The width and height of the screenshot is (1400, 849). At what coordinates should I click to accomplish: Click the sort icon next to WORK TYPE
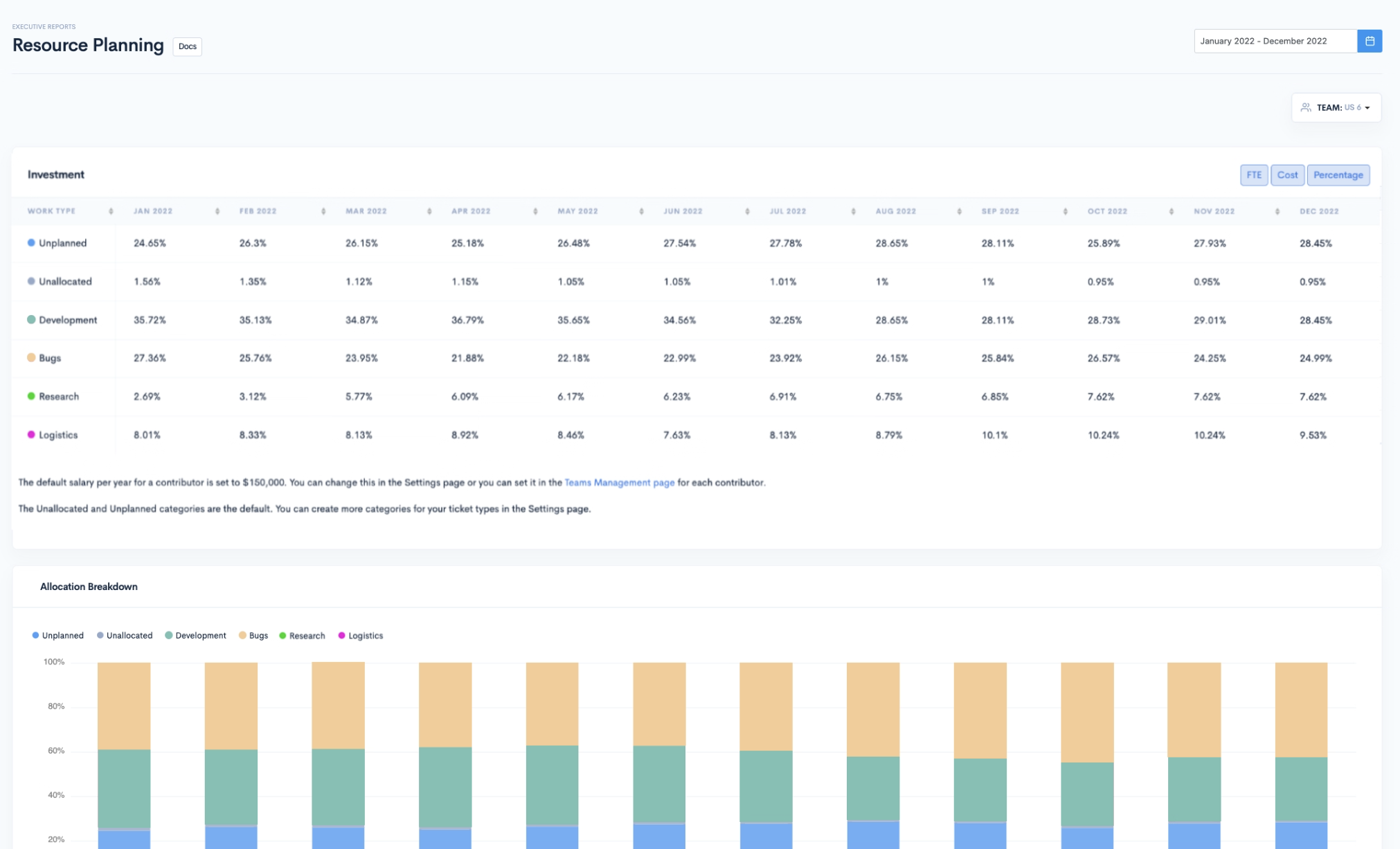[x=111, y=212]
